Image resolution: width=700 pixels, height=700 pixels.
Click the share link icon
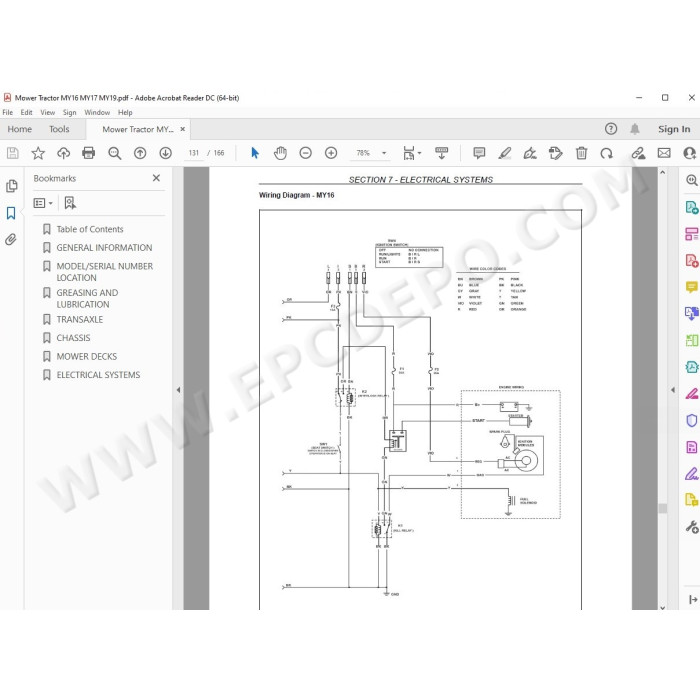(x=638, y=153)
